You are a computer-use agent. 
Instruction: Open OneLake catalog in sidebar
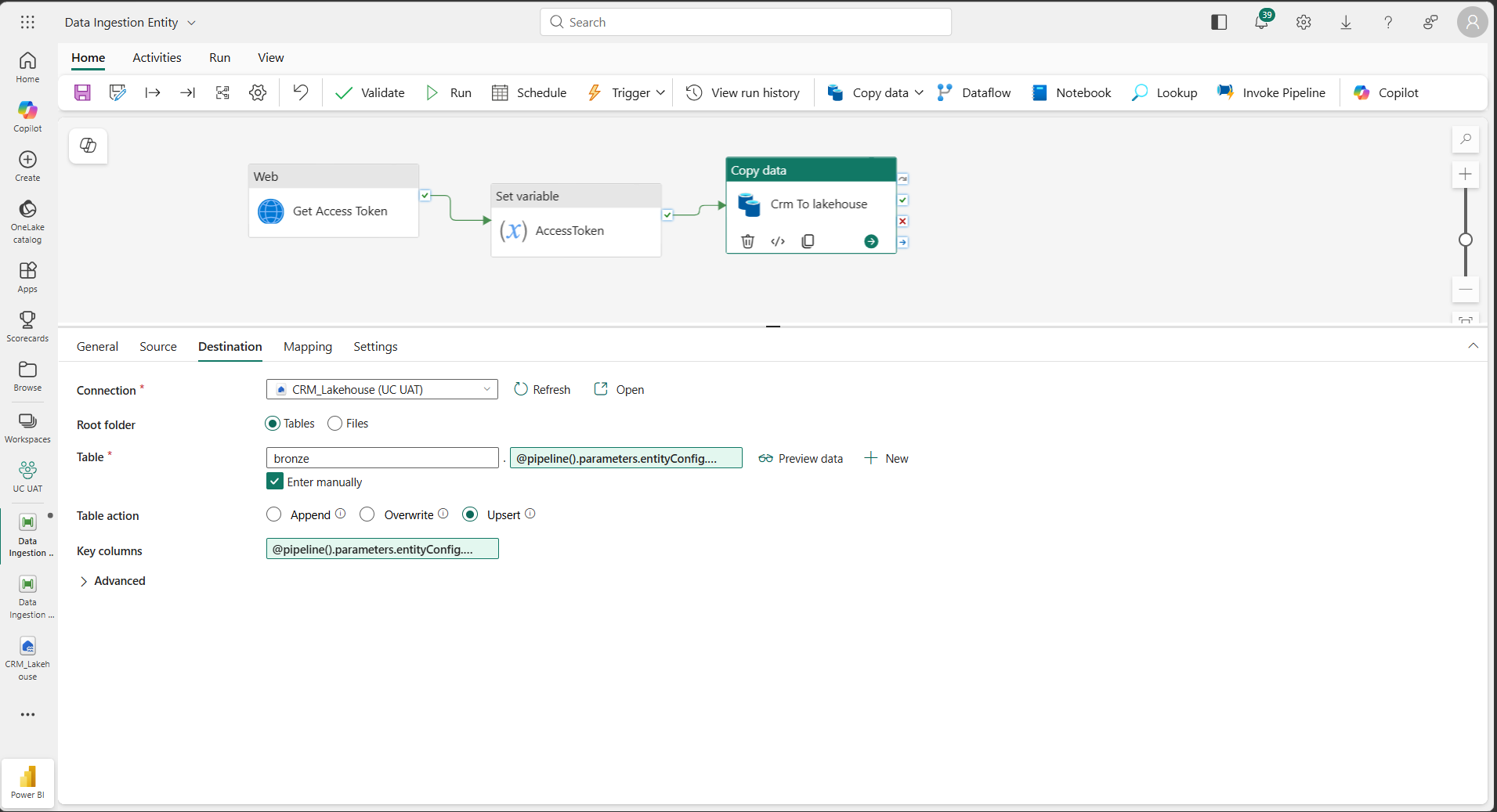click(27, 222)
